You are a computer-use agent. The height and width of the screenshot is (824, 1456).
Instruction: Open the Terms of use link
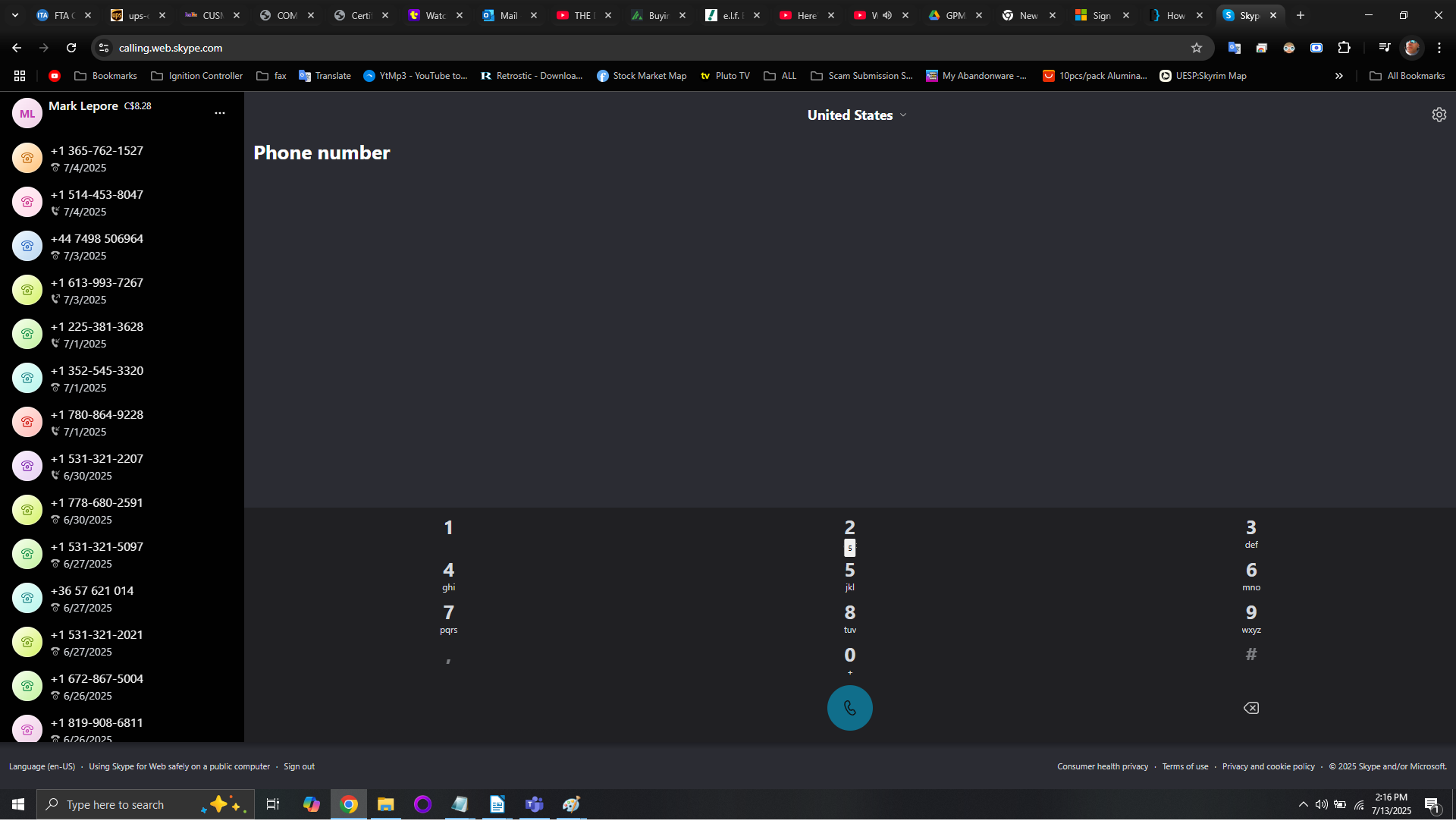(x=1185, y=766)
